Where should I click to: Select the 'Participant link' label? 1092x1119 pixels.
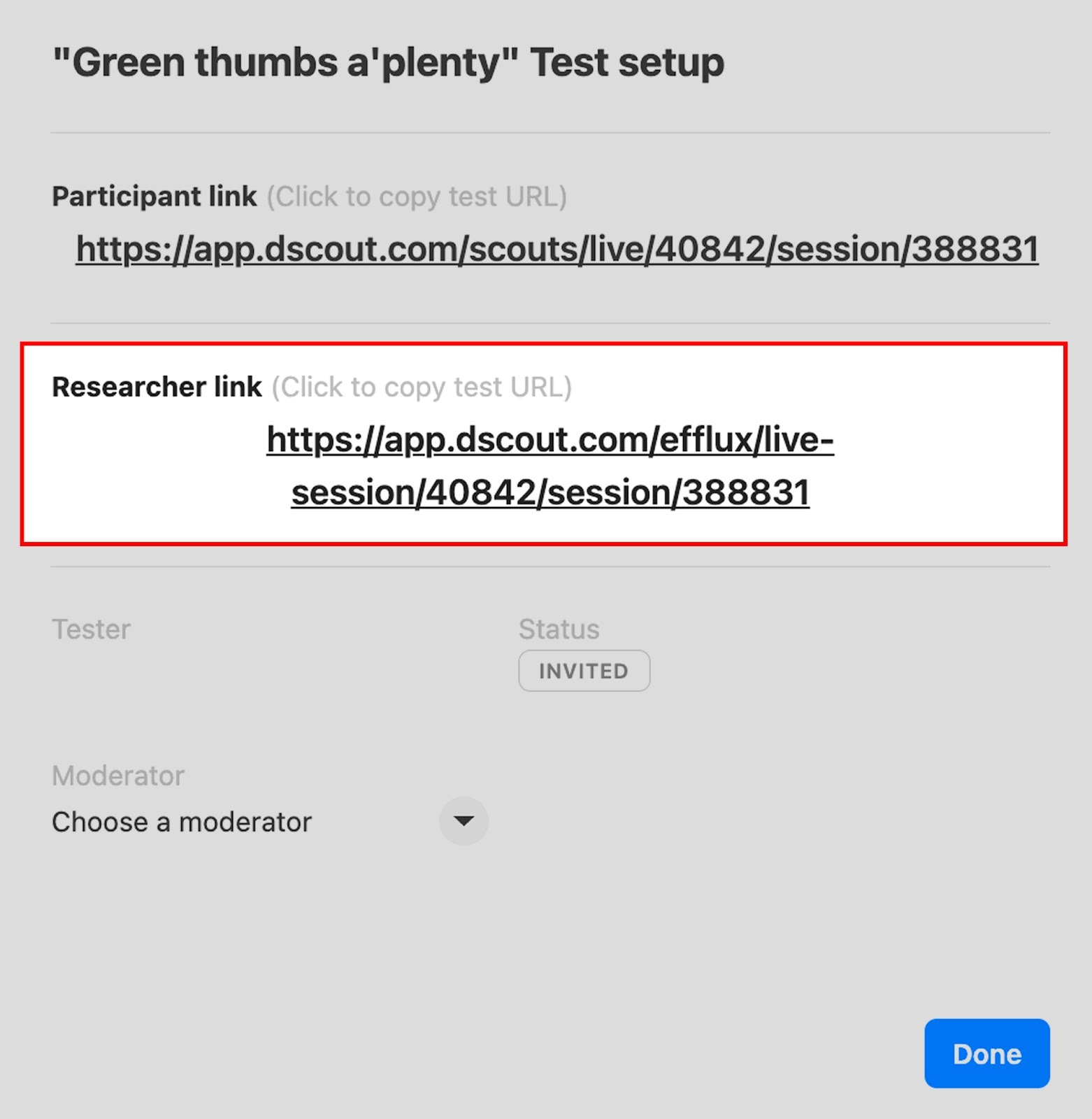click(x=155, y=197)
